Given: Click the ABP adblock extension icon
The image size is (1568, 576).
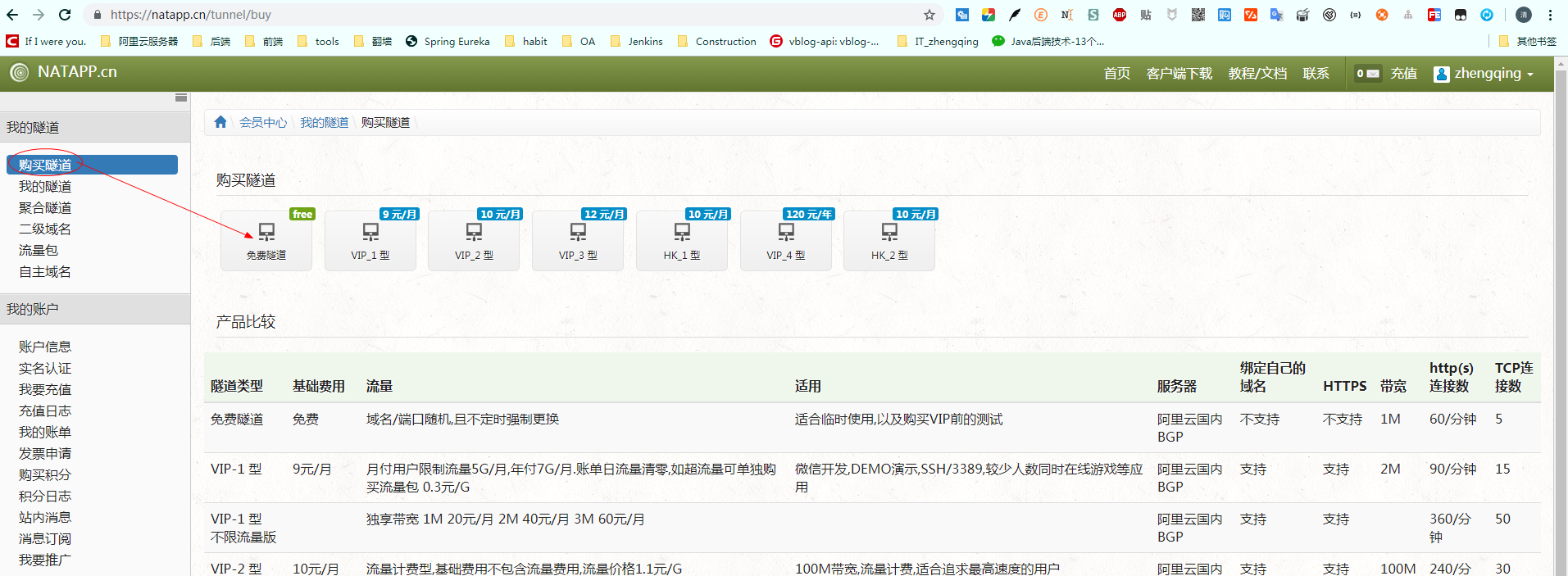Looking at the screenshot, I should tap(1120, 15).
